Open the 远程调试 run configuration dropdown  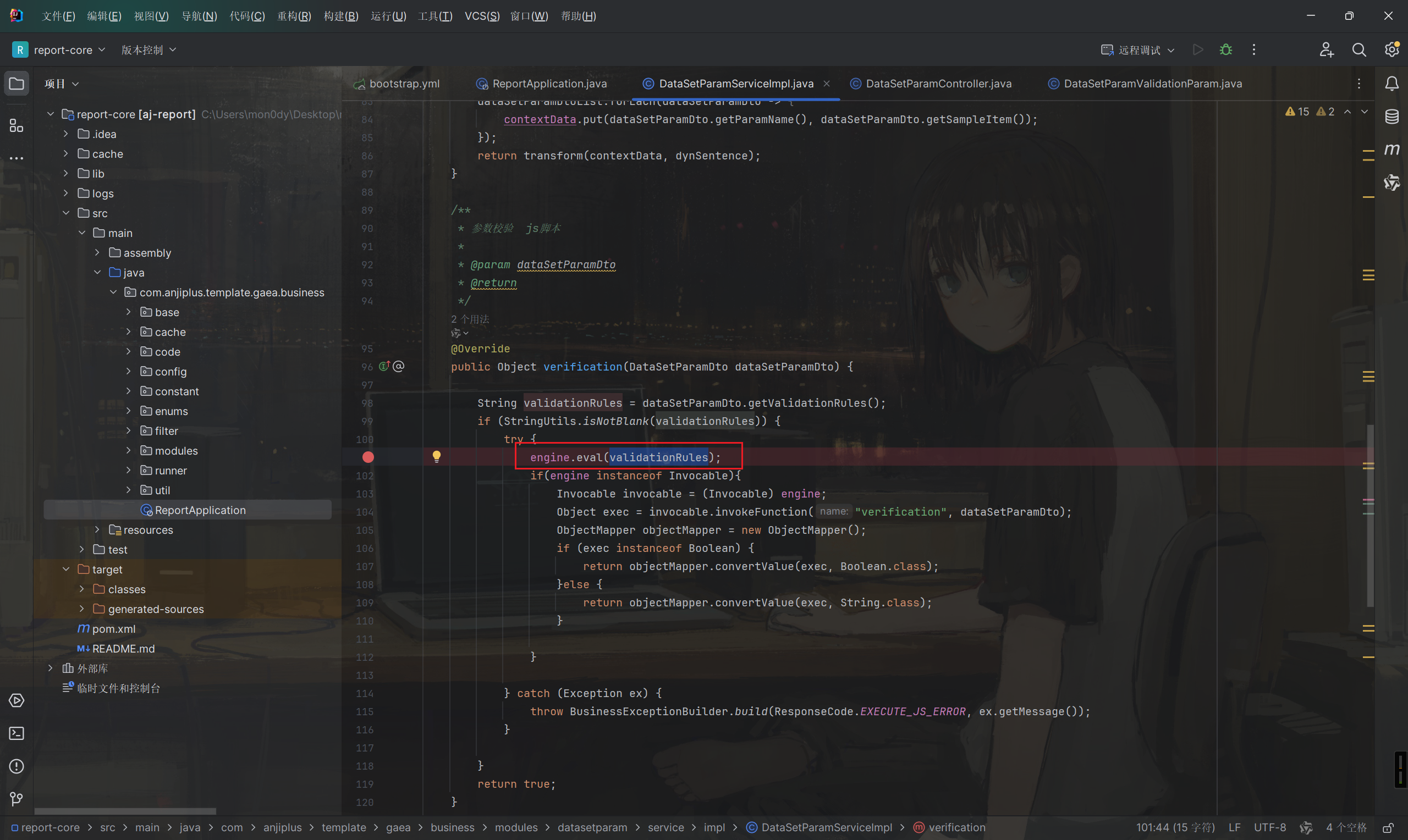tap(1137, 50)
